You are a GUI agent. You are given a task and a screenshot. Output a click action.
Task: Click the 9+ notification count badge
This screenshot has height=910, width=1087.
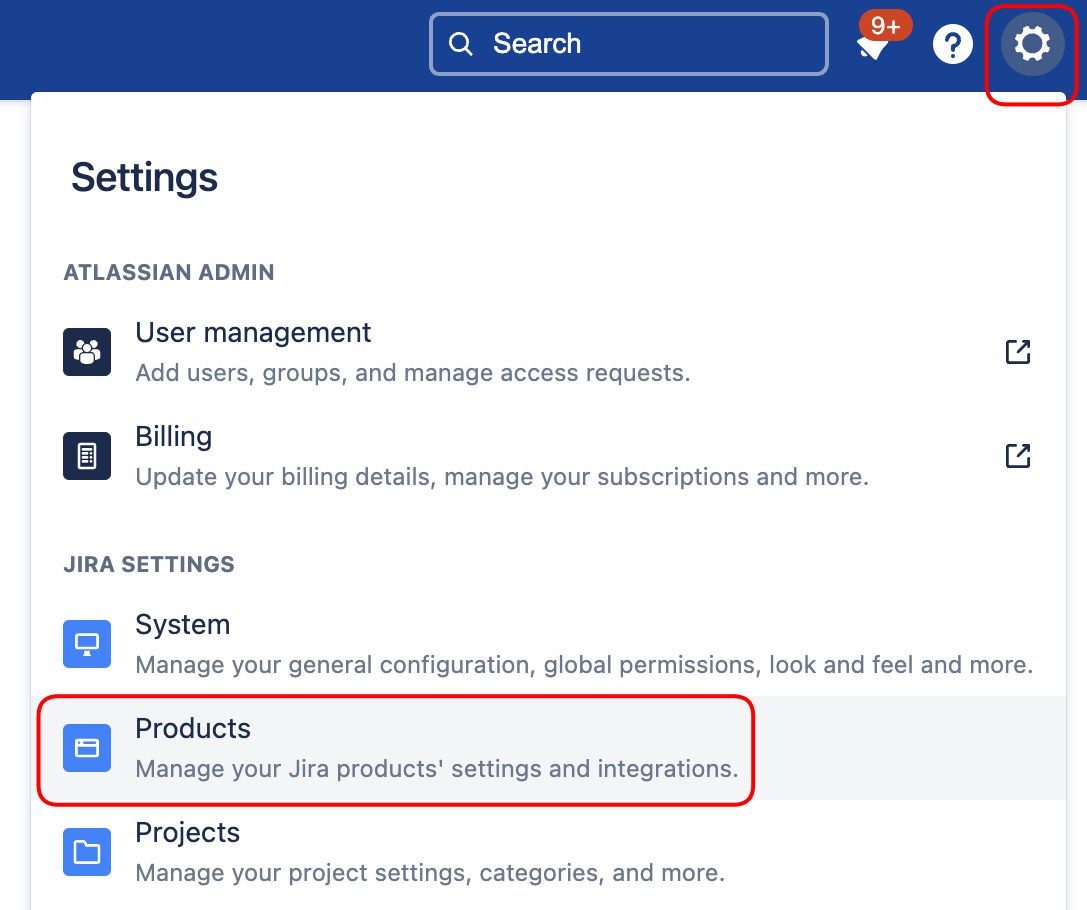point(885,26)
